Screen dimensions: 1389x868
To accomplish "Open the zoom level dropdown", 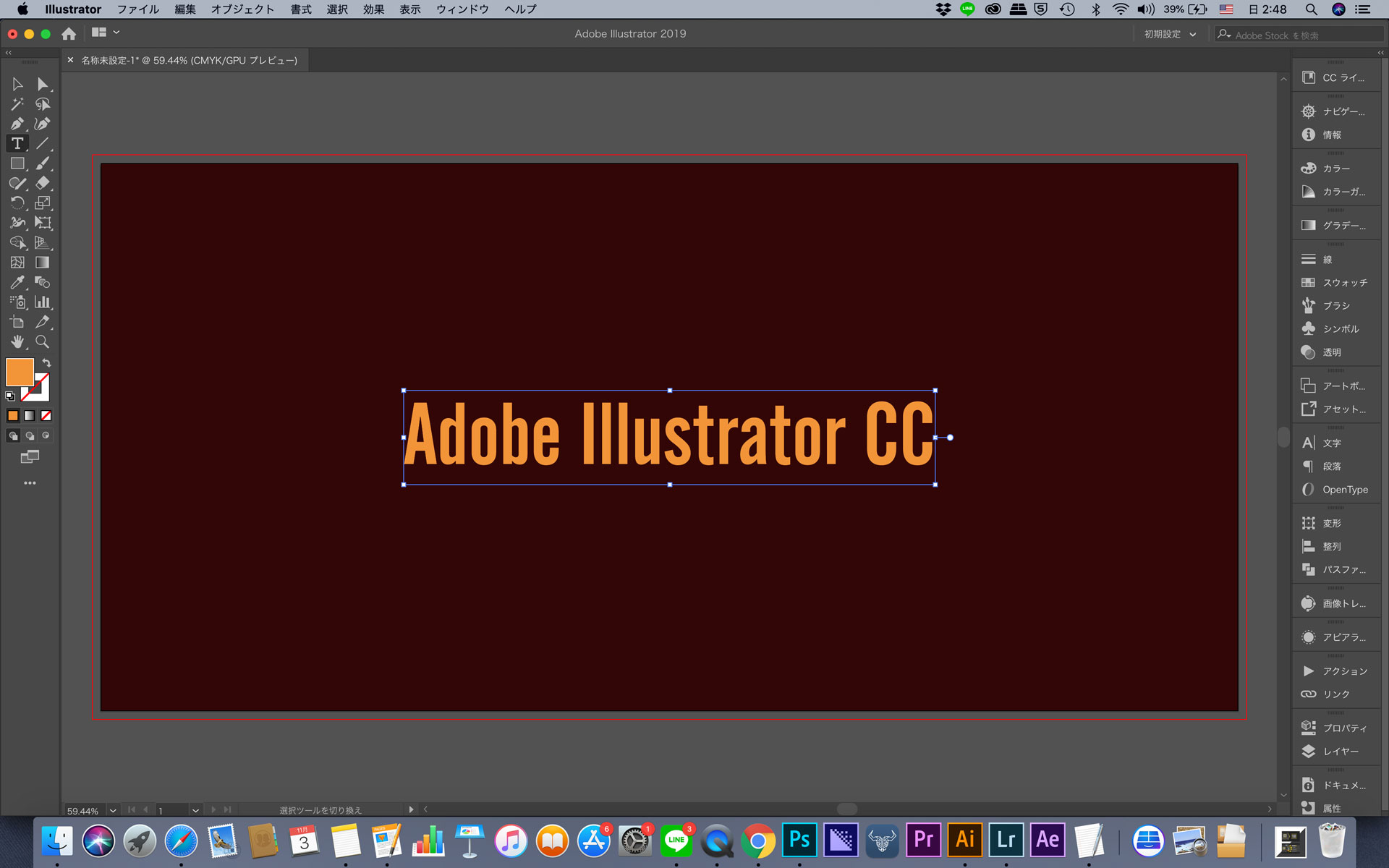I will point(113,810).
